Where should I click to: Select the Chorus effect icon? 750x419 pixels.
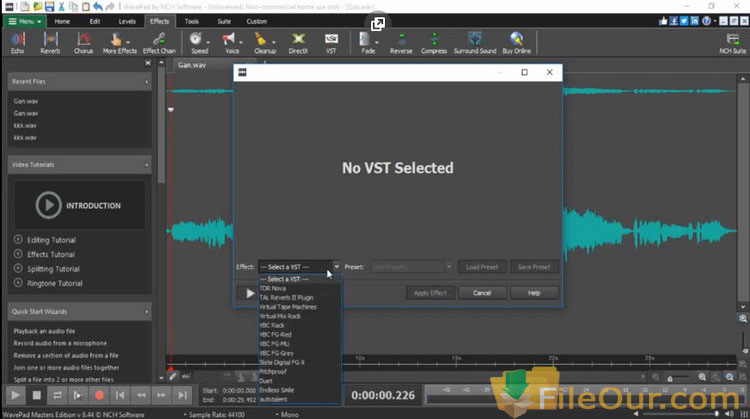(83, 43)
